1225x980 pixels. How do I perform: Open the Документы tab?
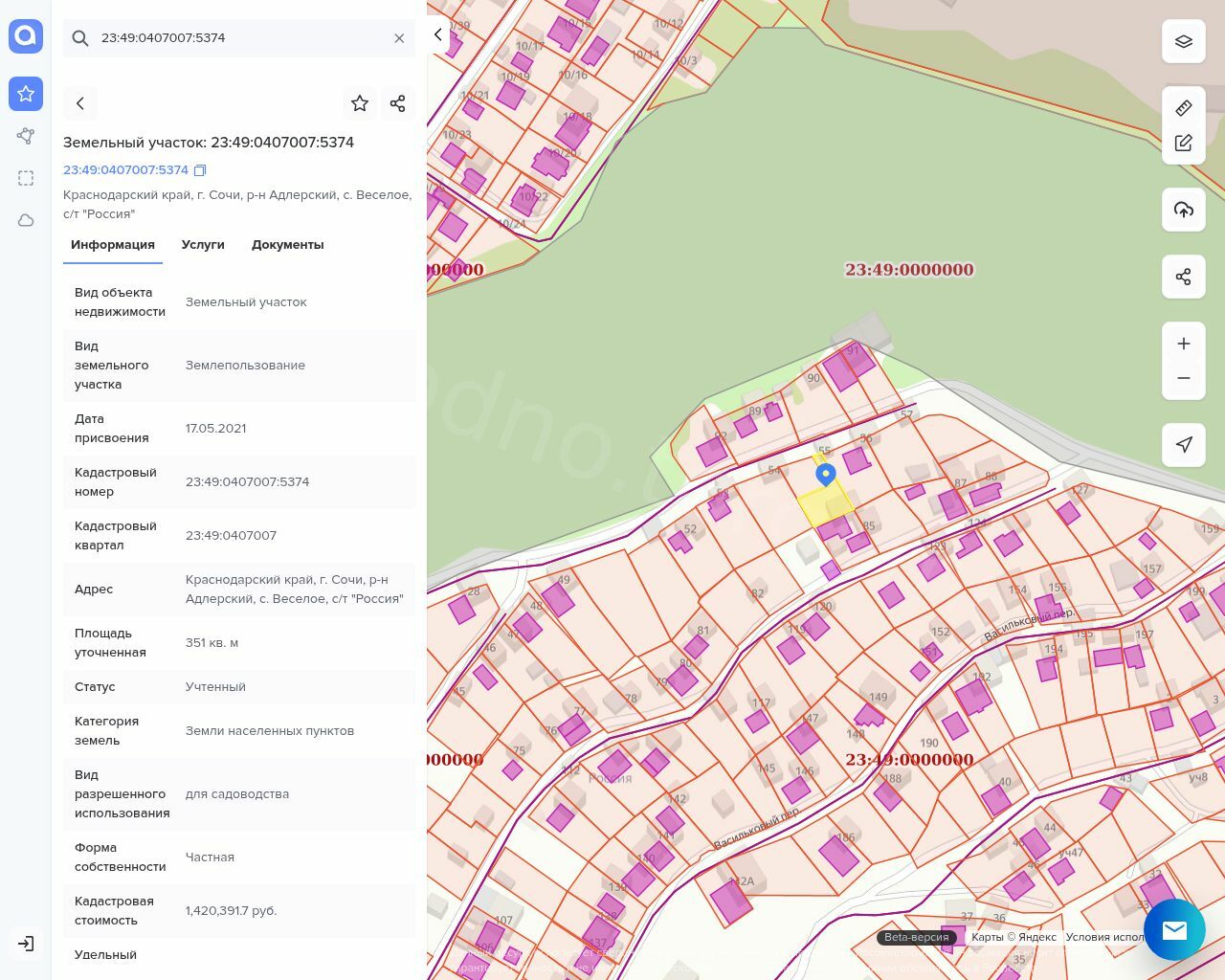point(287,245)
